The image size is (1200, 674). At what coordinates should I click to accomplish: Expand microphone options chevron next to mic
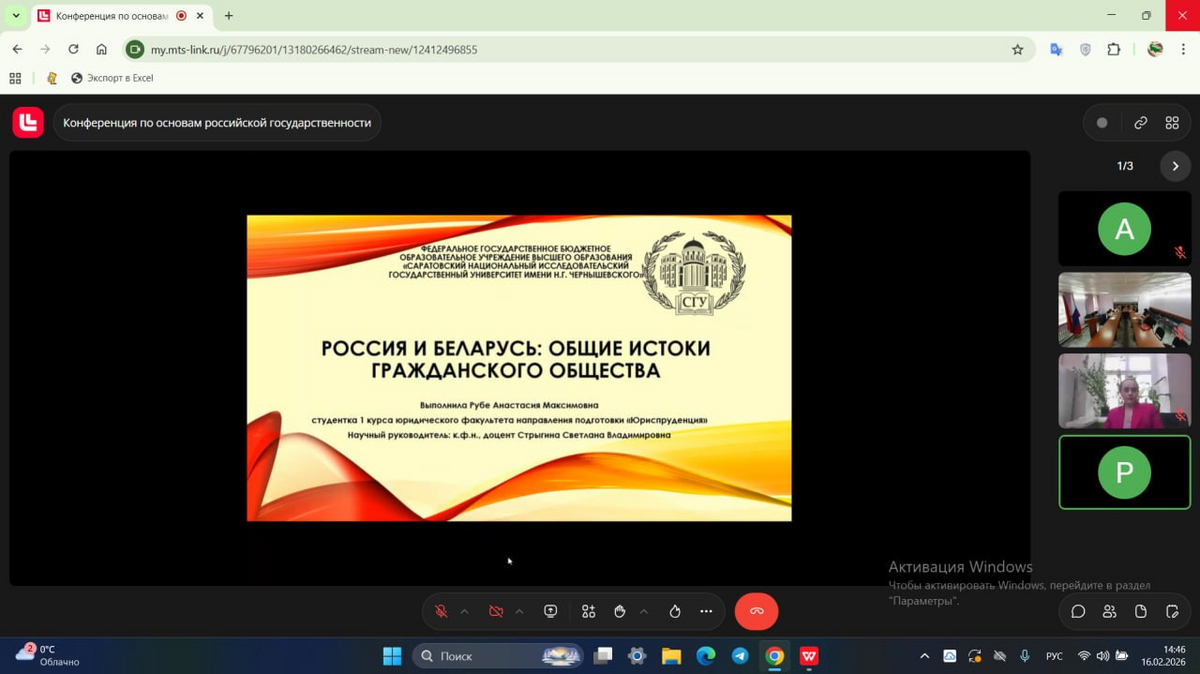[465, 611]
